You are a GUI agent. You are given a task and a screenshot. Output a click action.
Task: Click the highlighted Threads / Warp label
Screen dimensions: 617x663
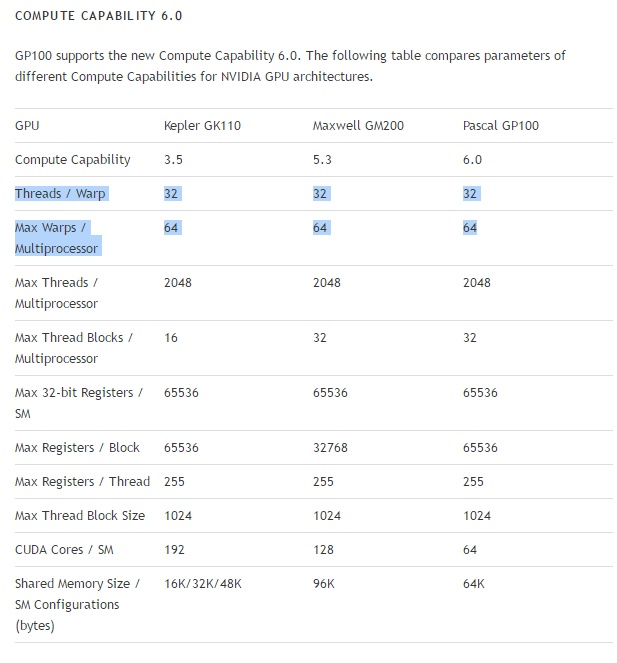click(60, 194)
